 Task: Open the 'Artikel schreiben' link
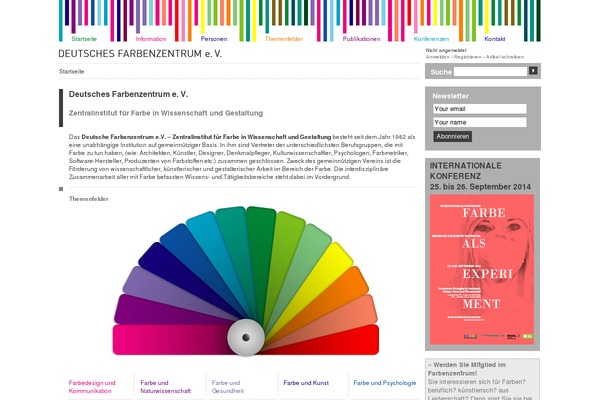(x=505, y=57)
